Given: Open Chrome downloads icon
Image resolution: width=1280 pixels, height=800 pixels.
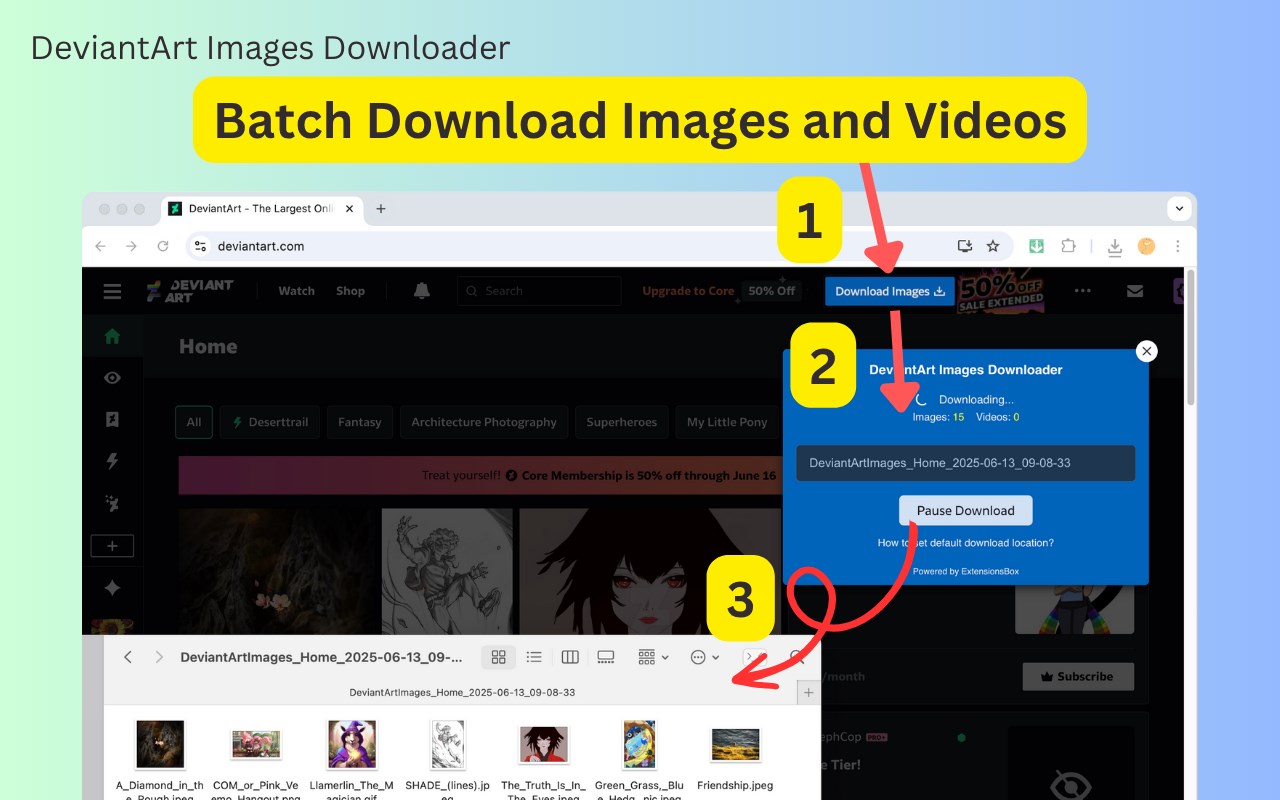Looking at the screenshot, I should (1115, 247).
